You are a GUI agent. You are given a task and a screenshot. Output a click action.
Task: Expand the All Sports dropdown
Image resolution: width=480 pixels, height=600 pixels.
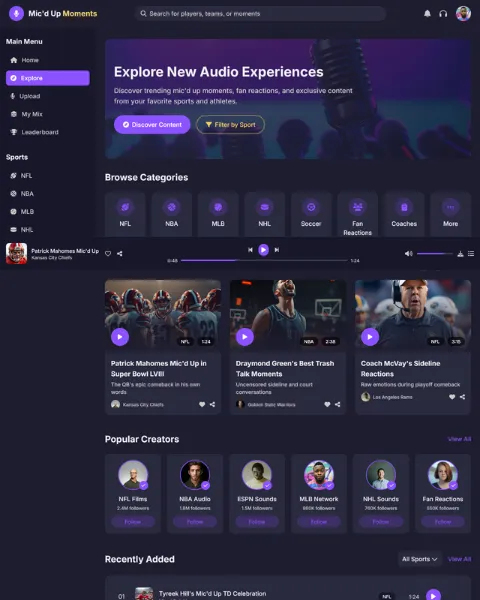tap(420, 559)
